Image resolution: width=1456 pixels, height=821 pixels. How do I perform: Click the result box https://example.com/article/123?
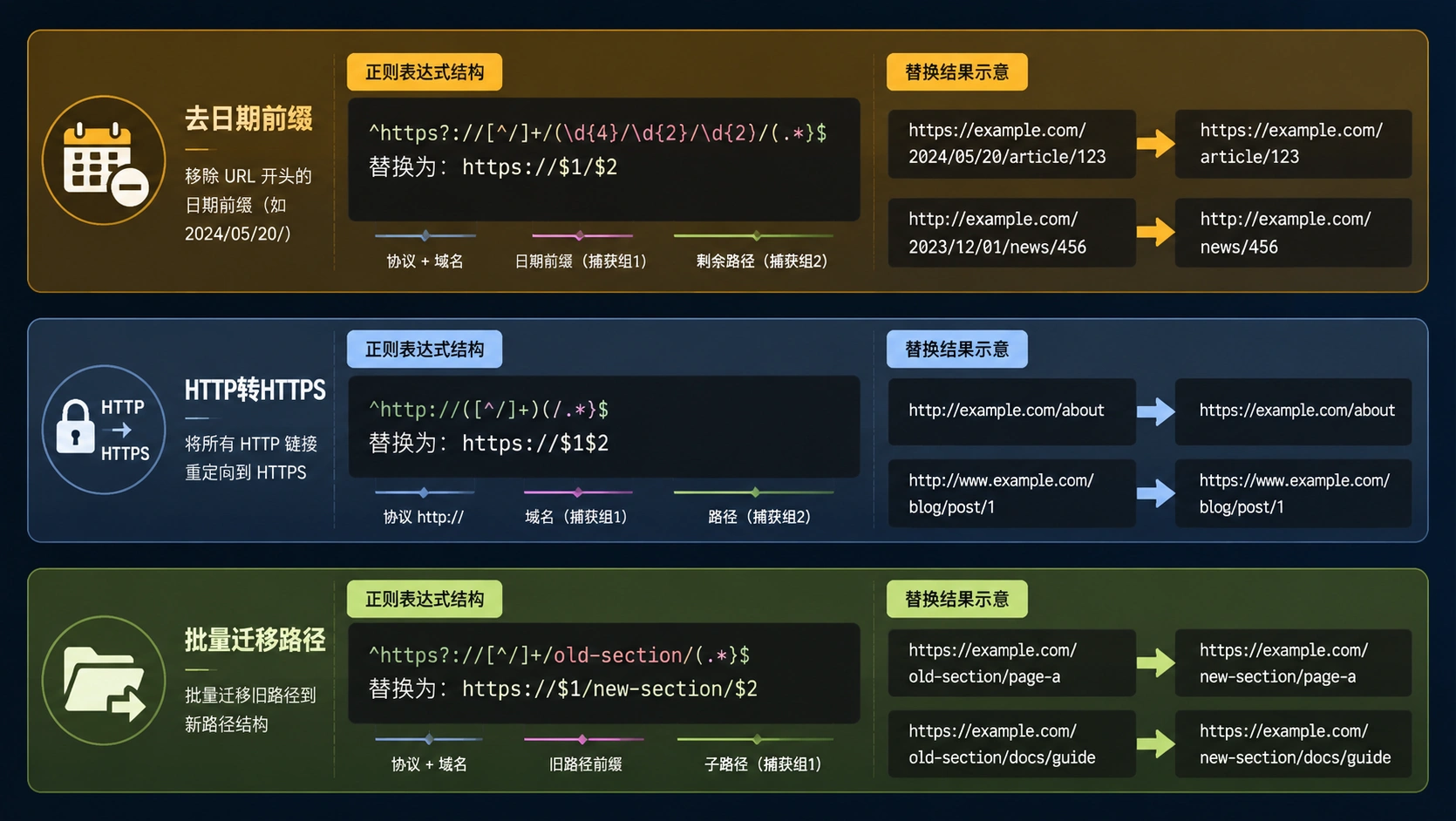tap(1293, 144)
